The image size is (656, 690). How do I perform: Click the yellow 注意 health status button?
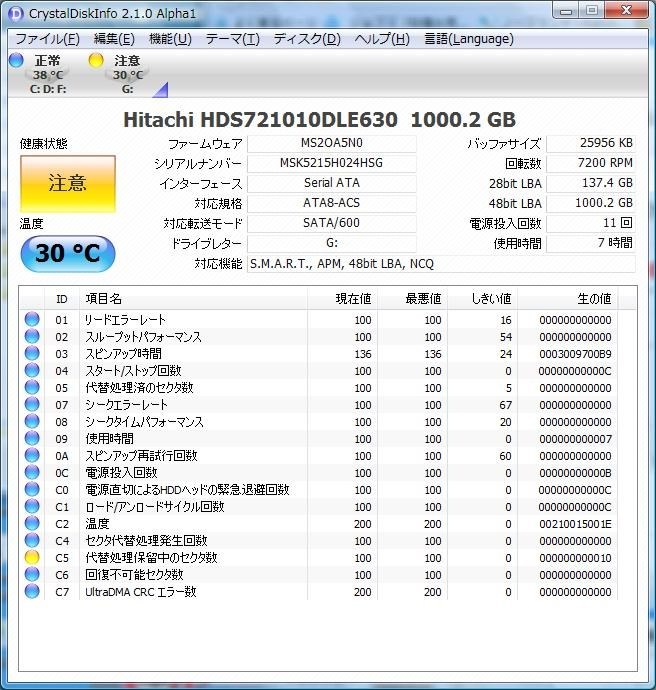point(68,183)
